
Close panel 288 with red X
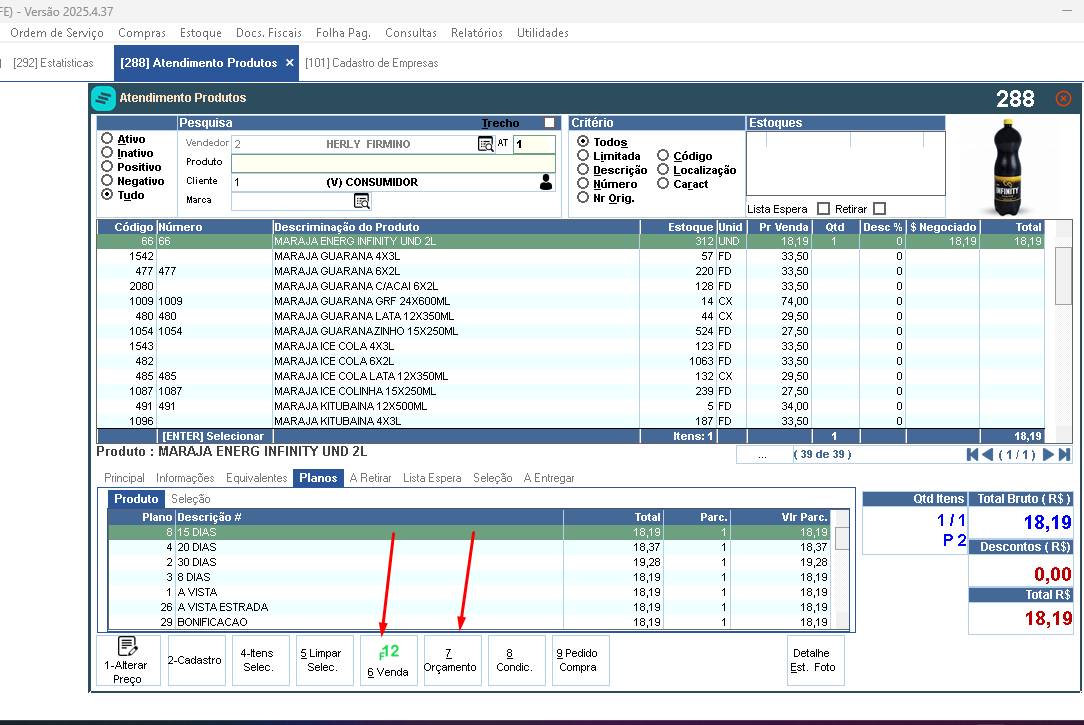[1063, 99]
